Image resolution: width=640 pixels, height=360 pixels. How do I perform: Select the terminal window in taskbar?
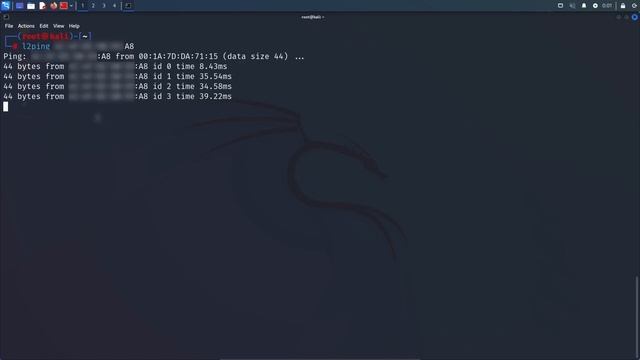click(128, 6)
